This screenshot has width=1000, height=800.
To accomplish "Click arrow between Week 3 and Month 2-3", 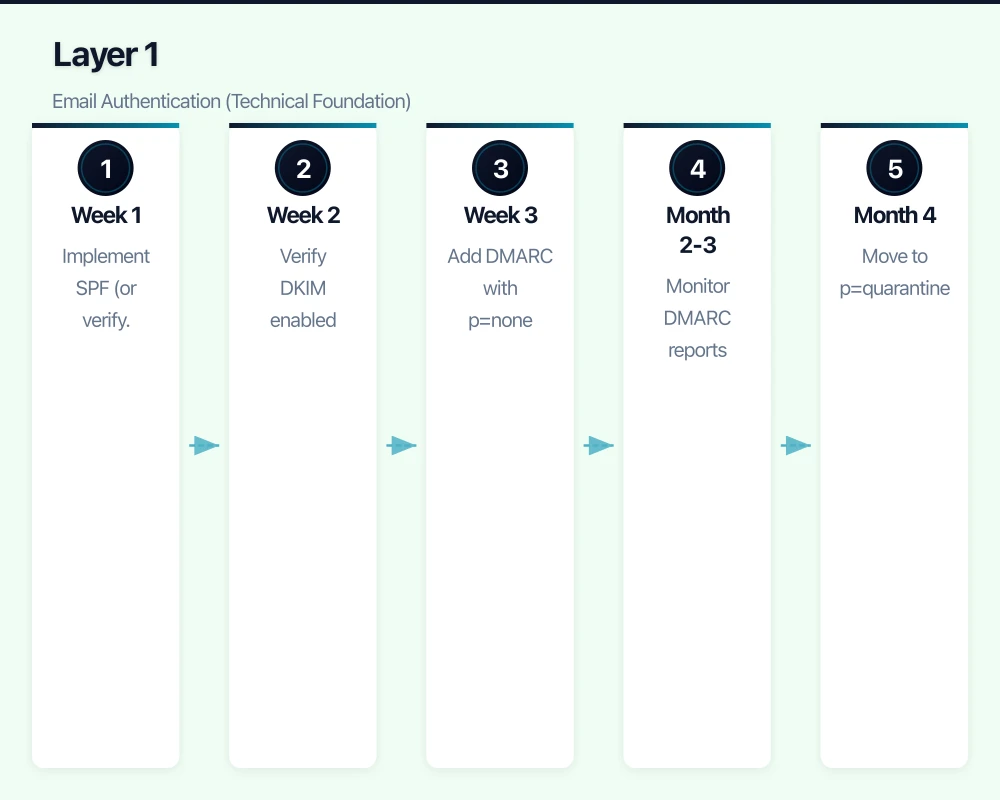I will (x=598, y=446).
